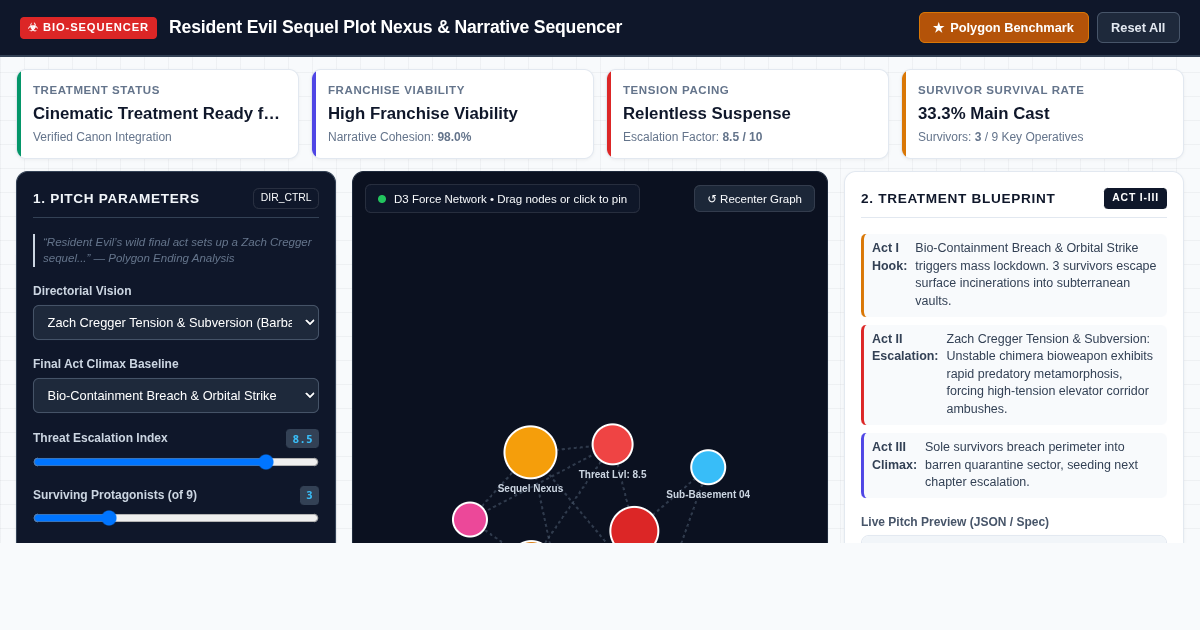Viewport: 1200px width, 630px height.
Task: Adjust the Threat Escalation Index slider
Action: point(176,462)
